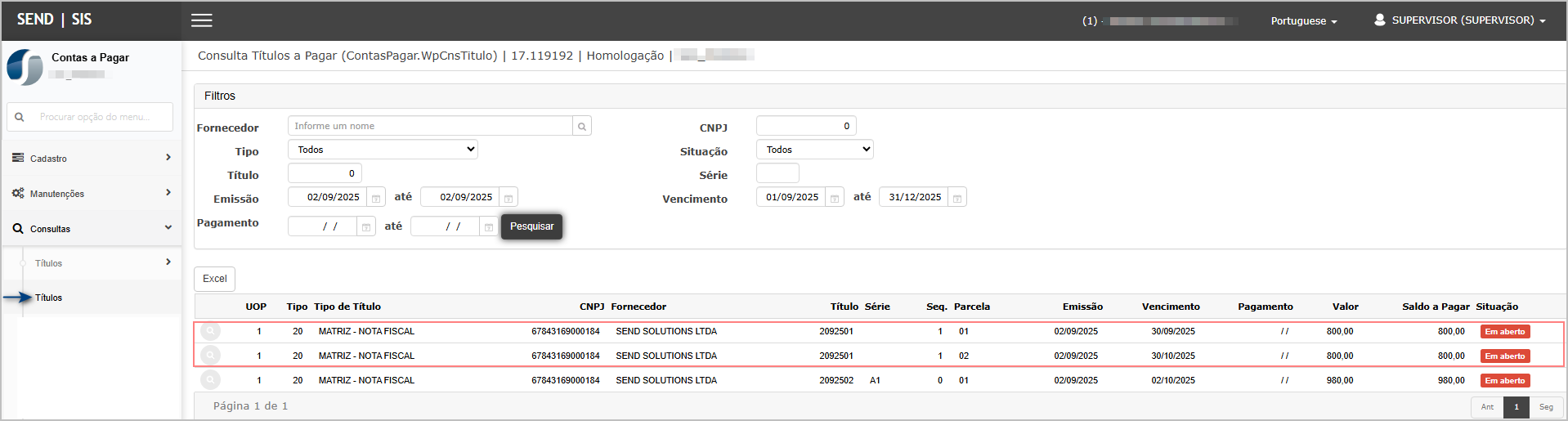
Task: Click the detail magnifier on the title 2092502 row
Action: pyautogui.click(x=211, y=380)
